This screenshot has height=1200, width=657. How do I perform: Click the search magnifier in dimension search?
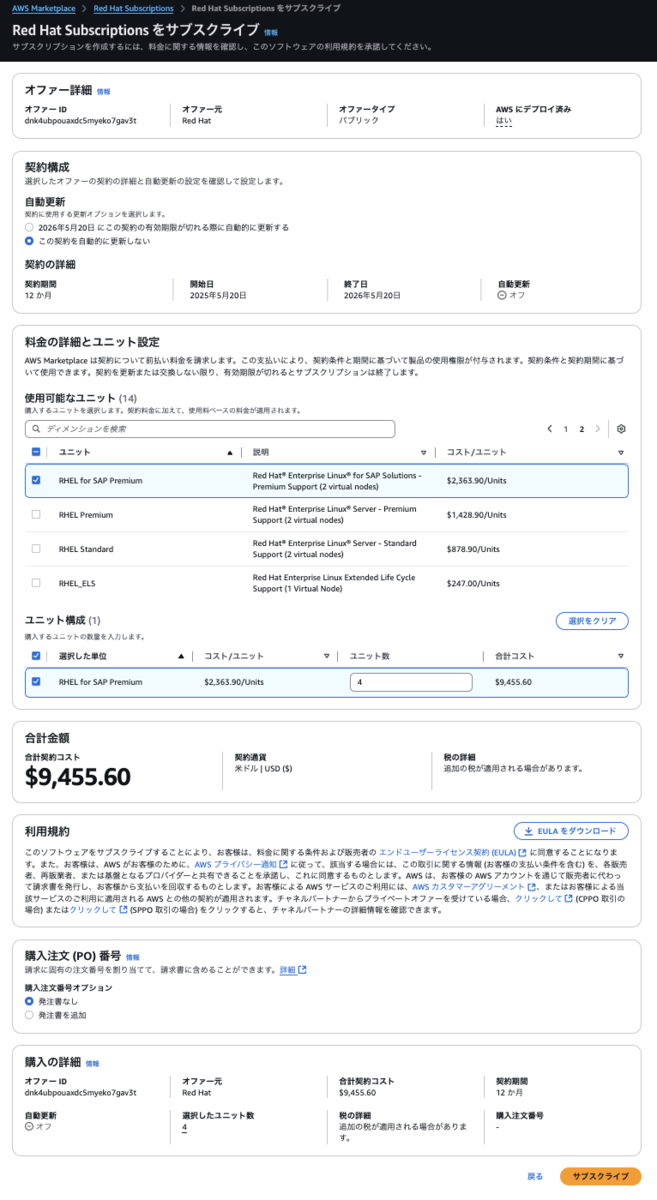[37, 429]
